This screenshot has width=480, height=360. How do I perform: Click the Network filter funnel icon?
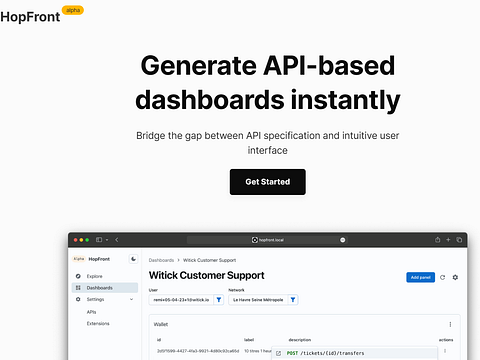pos(293,300)
